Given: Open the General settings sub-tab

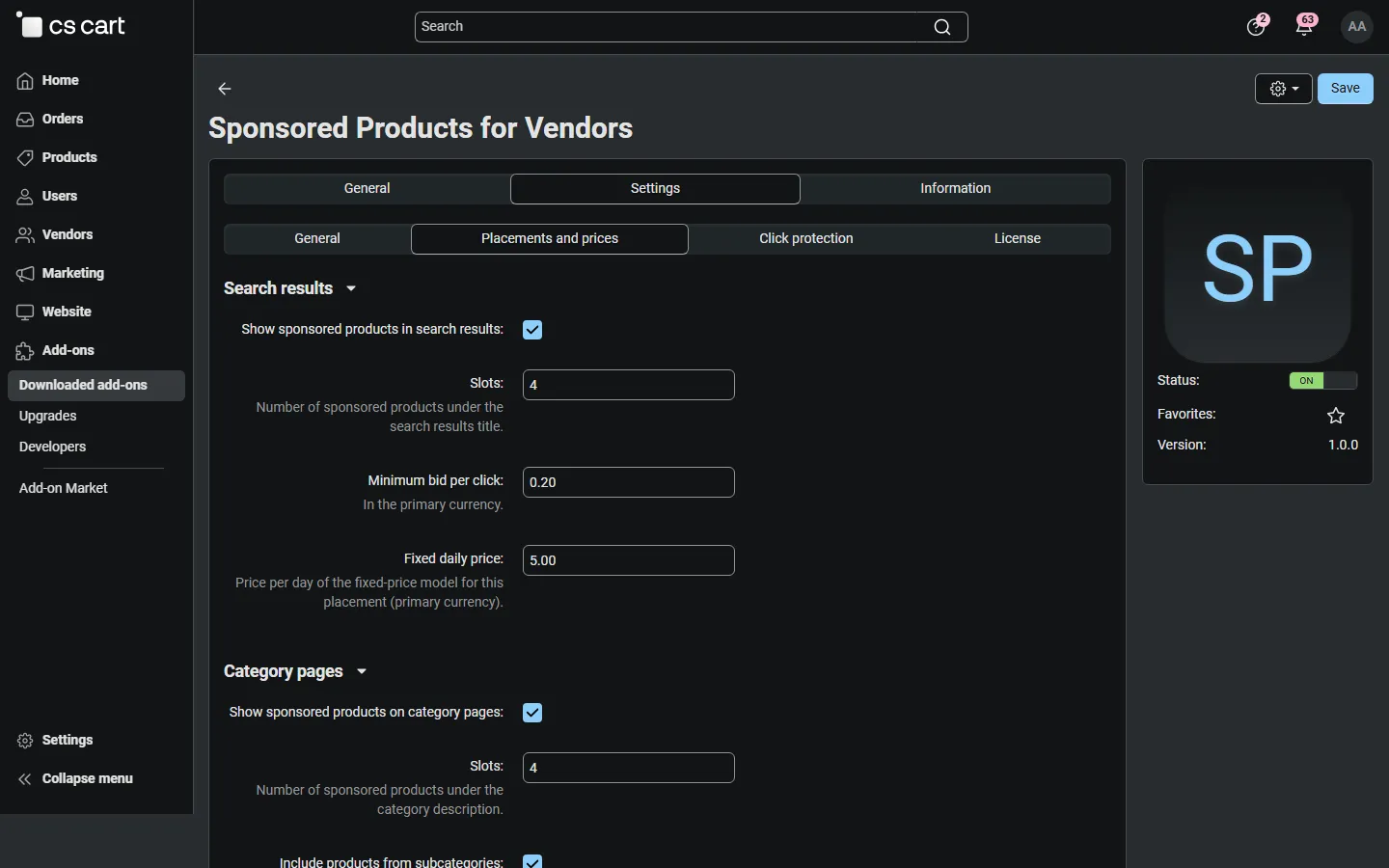Looking at the screenshot, I should tap(317, 239).
